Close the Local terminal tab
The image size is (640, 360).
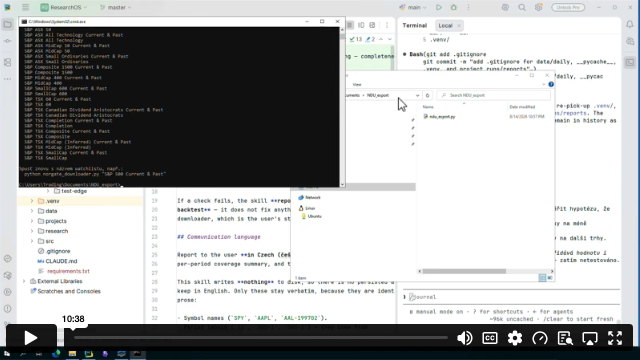point(459,25)
